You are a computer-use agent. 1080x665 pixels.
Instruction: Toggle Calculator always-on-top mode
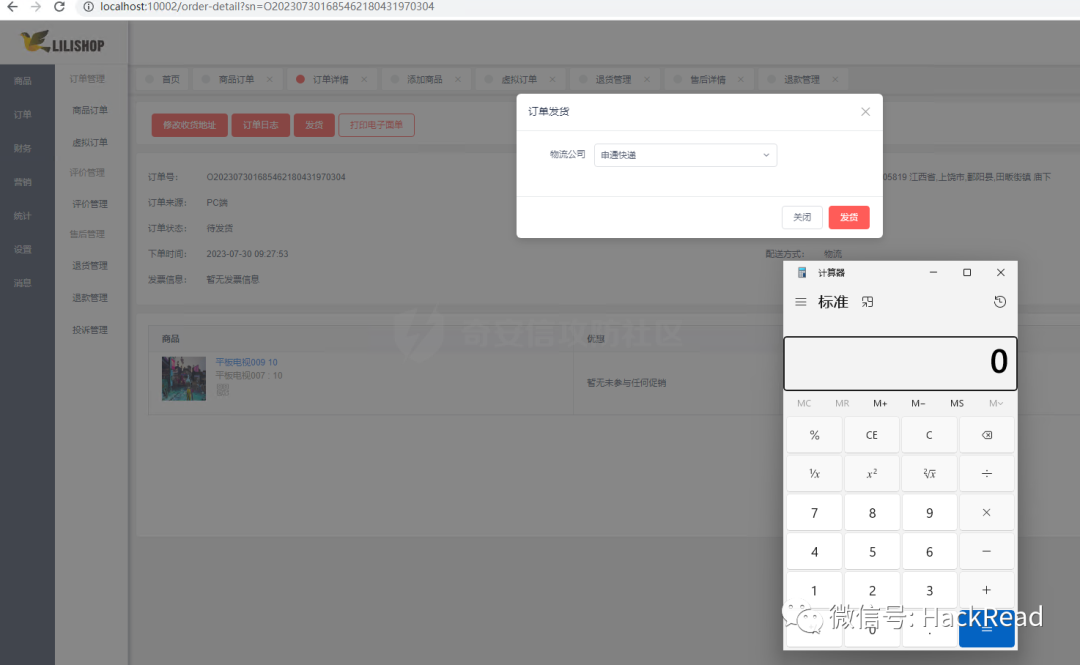(x=866, y=301)
